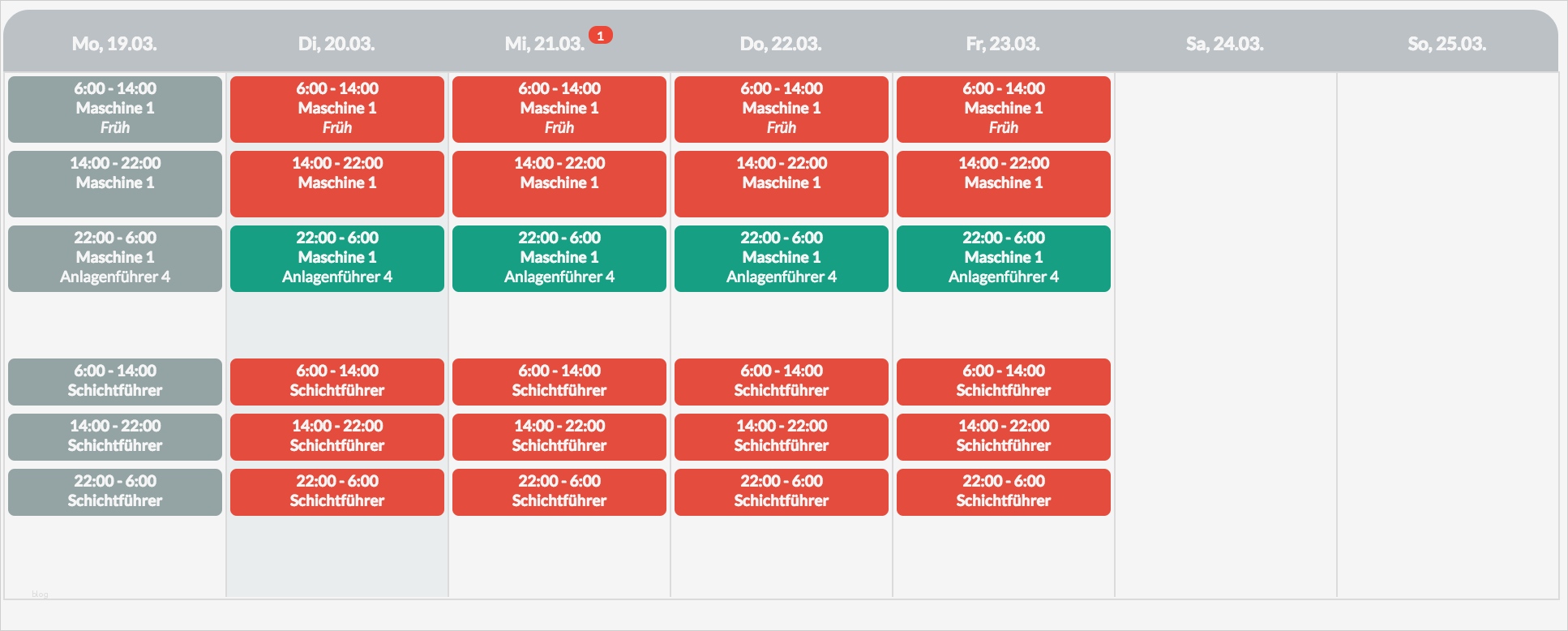
Task: Open Wednesday green 22:00 - 6:00 Anlagenführer 4 shift
Action: coord(559,259)
